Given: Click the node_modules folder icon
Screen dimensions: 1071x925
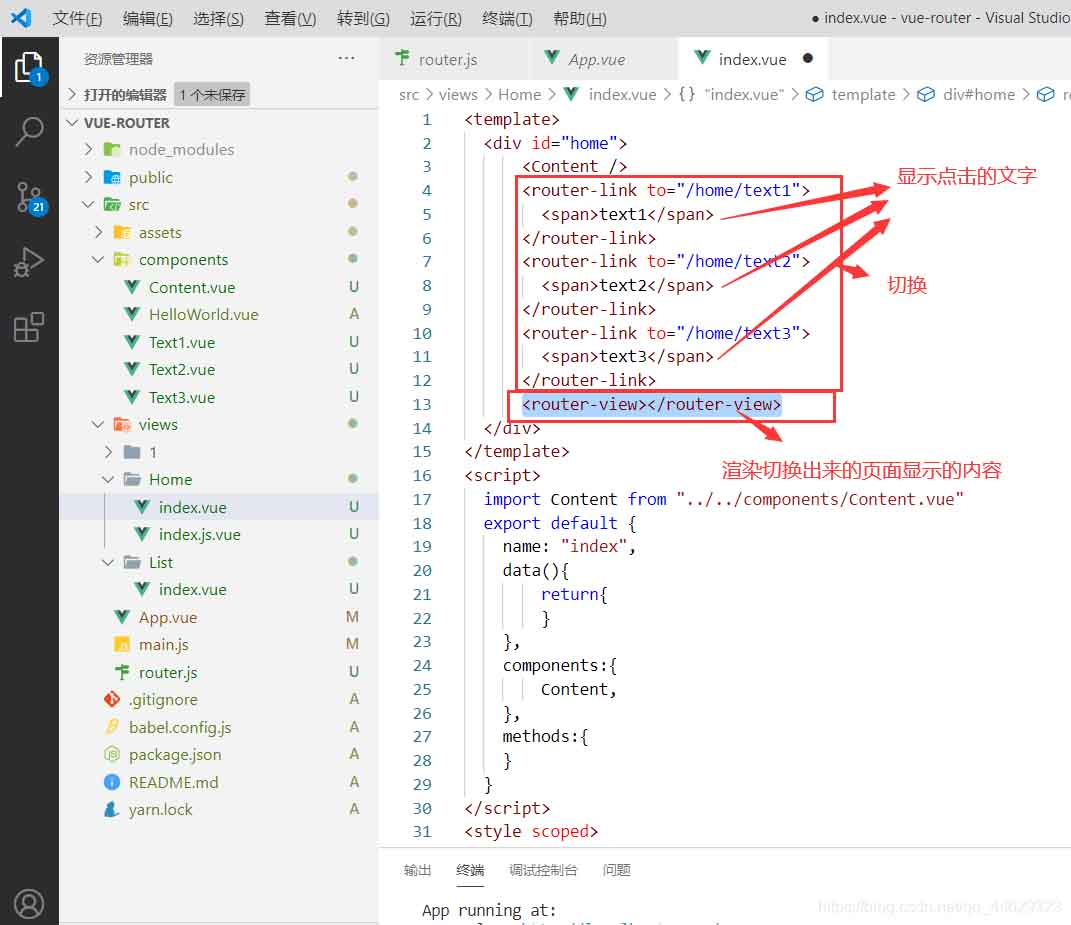Looking at the screenshot, I should point(112,149).
